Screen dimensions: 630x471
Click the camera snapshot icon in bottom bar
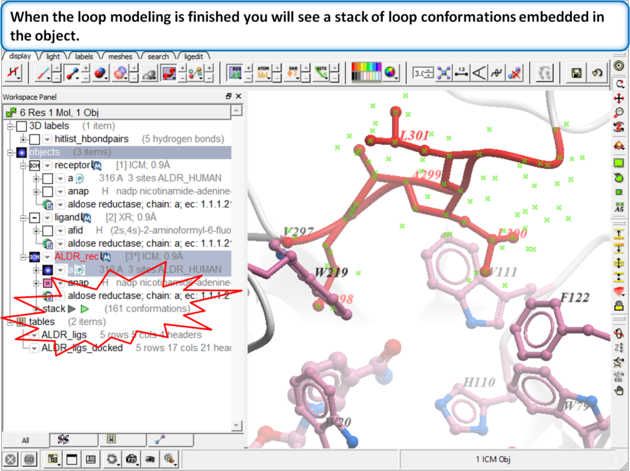[x=131, y=459]
